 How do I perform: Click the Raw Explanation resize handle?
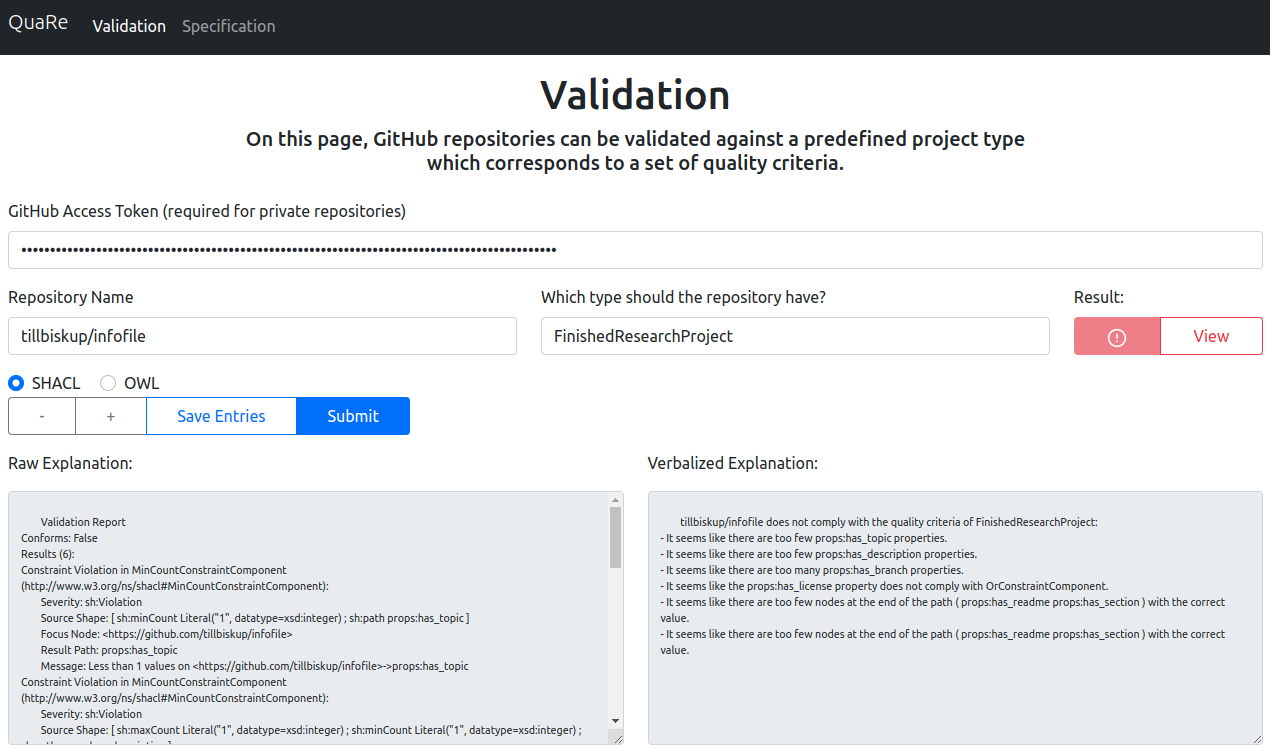click(x=617, y=738)
